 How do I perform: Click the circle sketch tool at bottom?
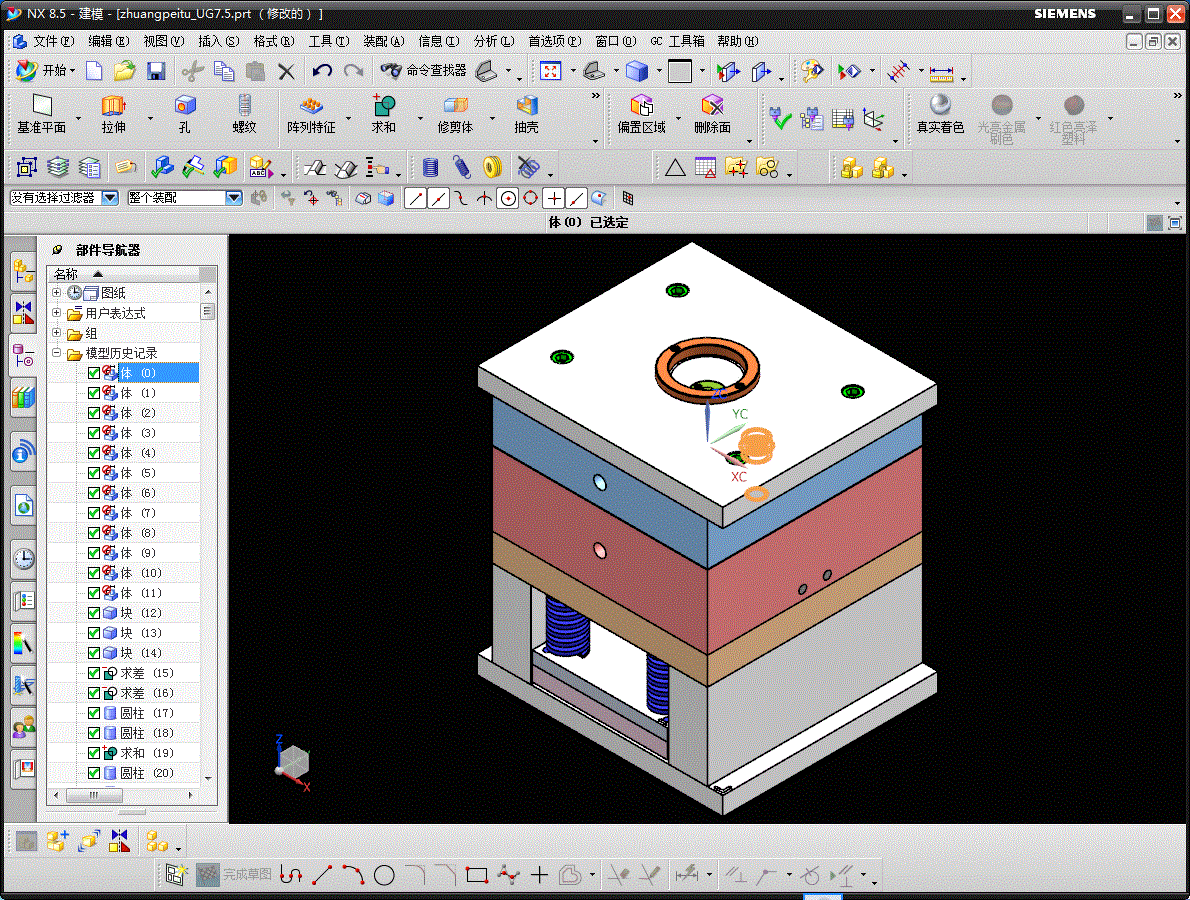coord(384,876)
